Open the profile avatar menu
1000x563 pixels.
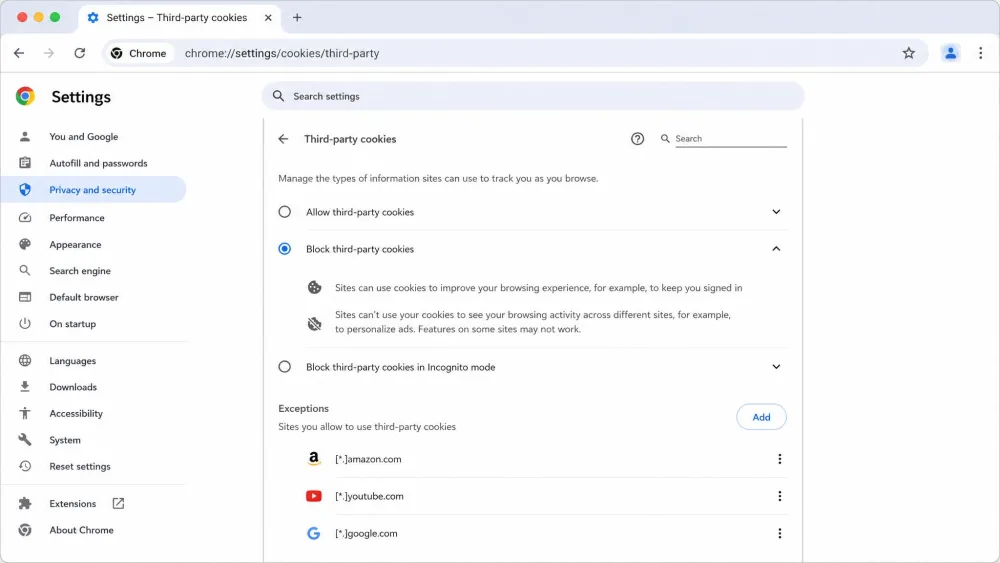950,53
